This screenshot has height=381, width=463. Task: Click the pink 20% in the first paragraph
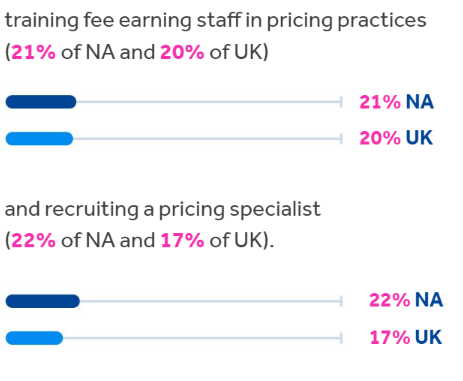[182, 52]
